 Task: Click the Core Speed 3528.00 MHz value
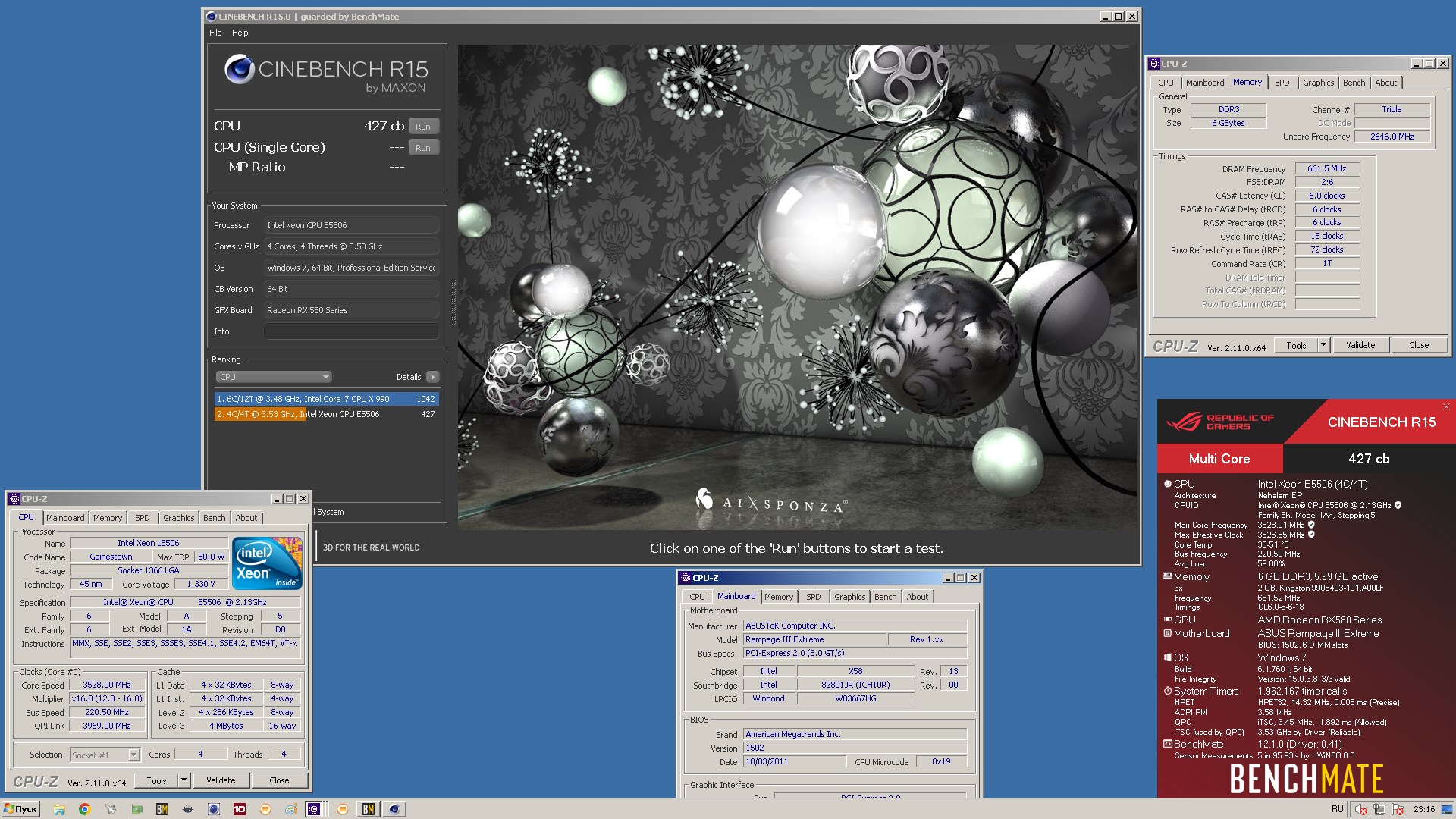(107, 685)
